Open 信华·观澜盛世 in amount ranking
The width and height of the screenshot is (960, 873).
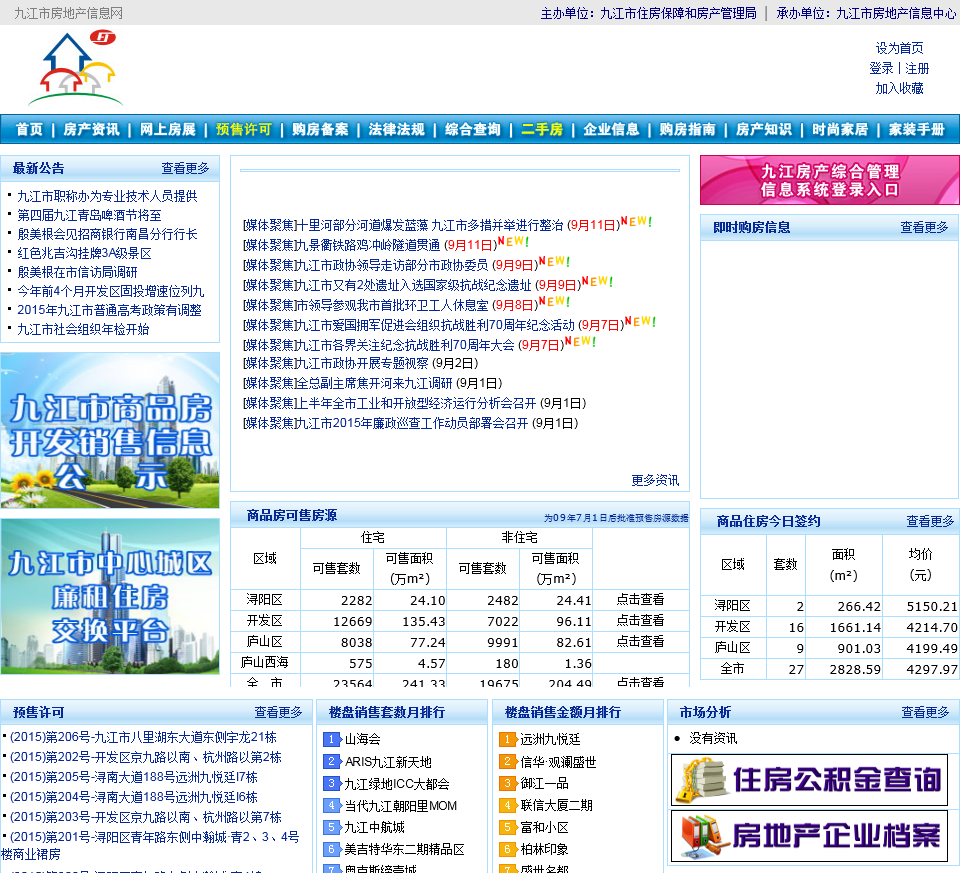[558, 762]
